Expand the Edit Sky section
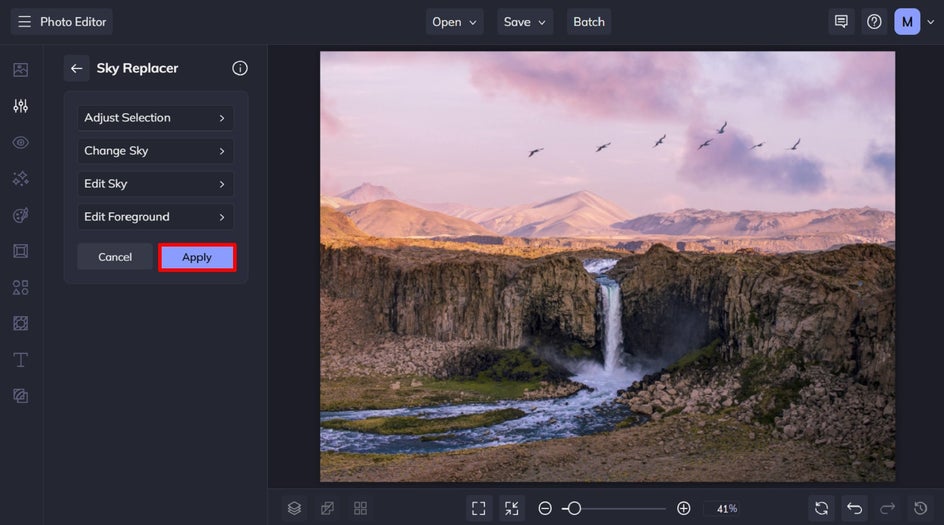This screenshot has width=944, height=525. click(155, 184)
